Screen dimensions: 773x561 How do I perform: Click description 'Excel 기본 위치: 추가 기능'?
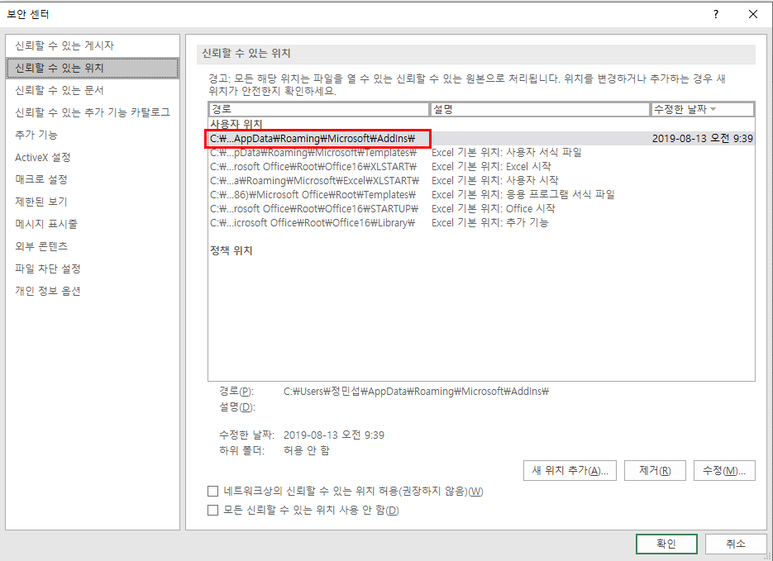tap(490, 223)
